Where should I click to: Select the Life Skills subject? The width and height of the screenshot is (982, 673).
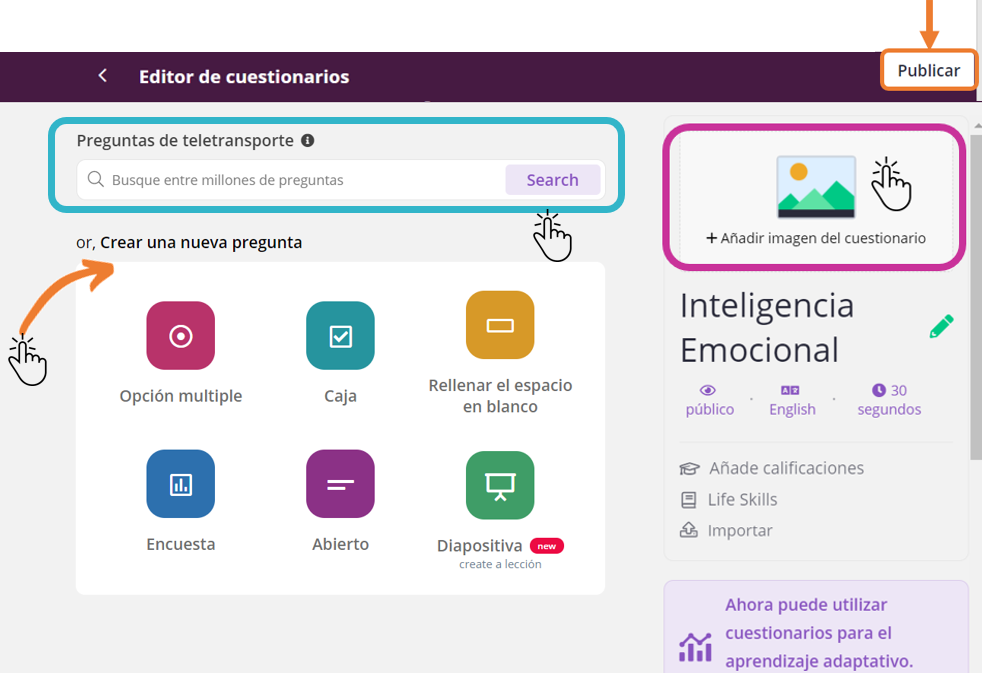(x=741, y=499)
